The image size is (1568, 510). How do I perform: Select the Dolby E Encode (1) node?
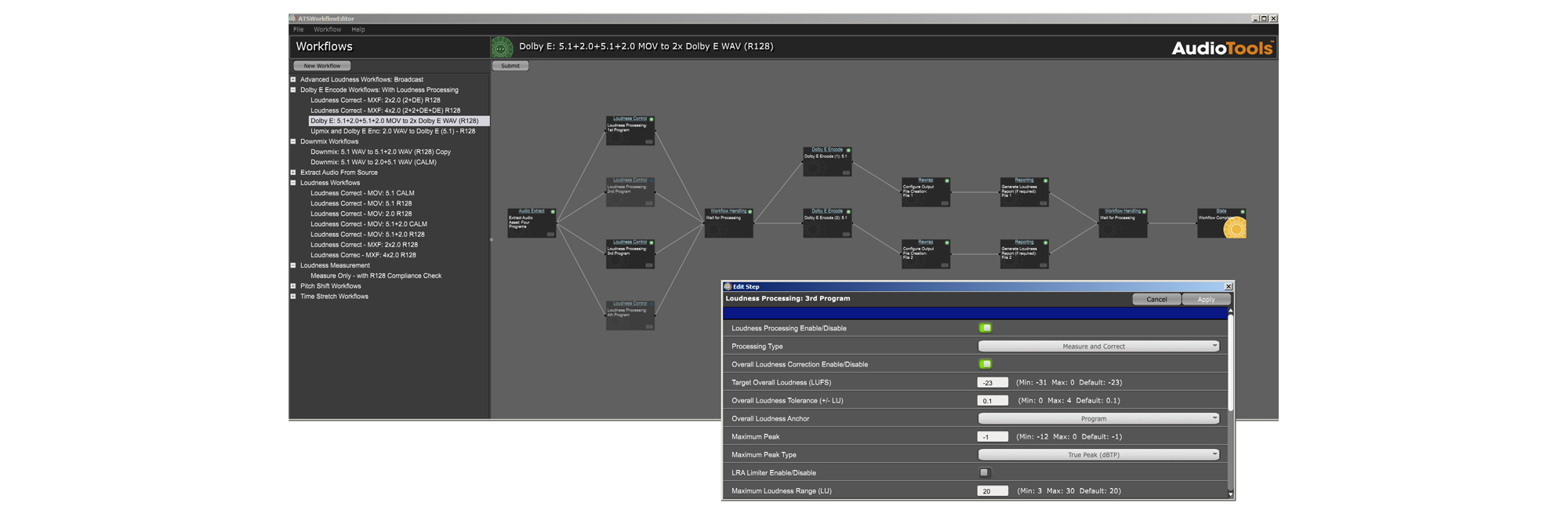pyautogui.click(x=827, y=162)
